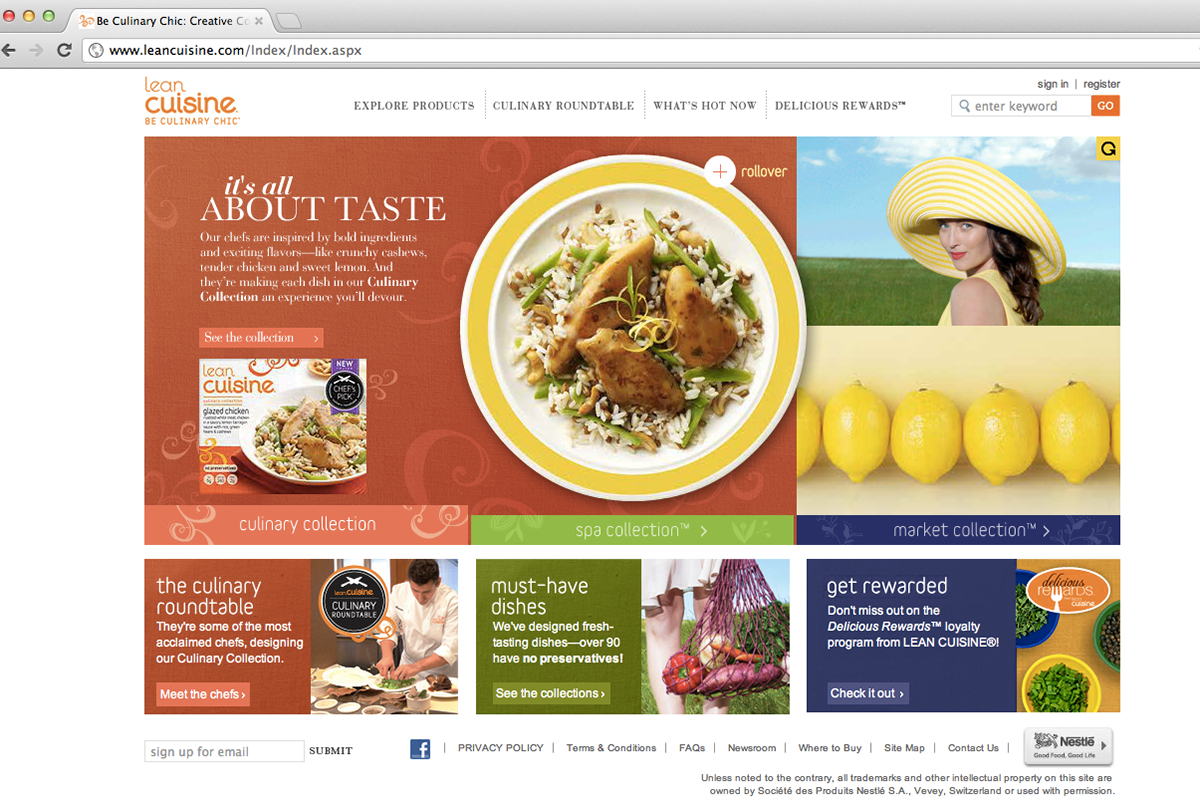Screen dimensions: 1200x806
Task: Click the orange GO search button
Action: pyautogui.click(x=1105, y=106)
